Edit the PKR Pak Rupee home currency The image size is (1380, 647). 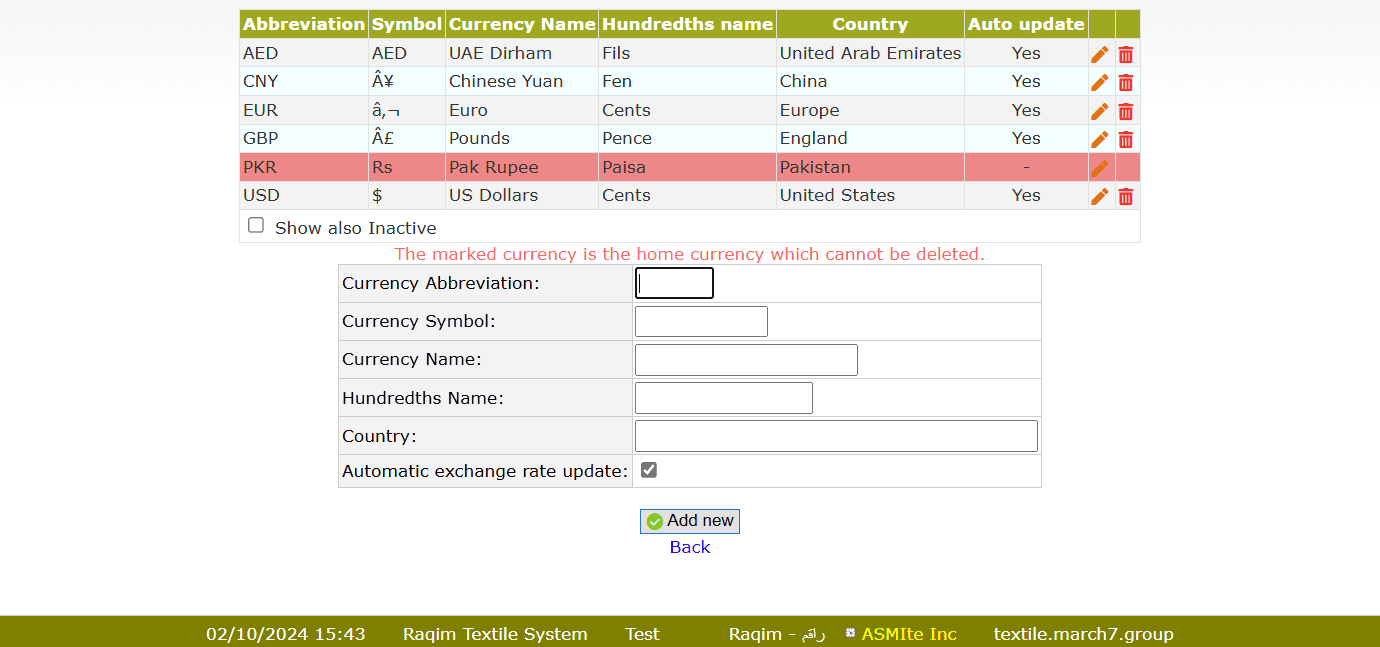coord(1100,168)
